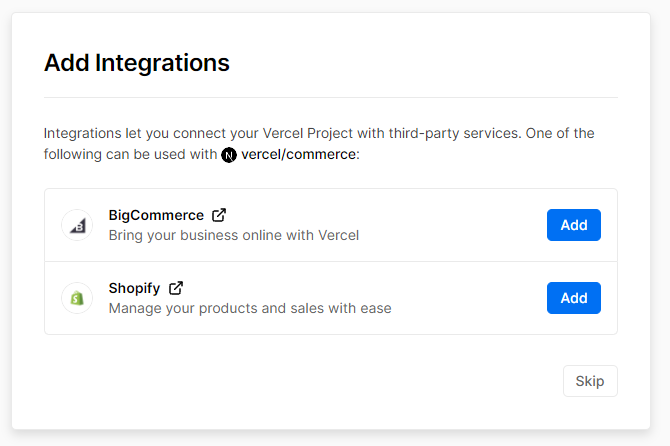Click the vercel/commerce repository name
The height and width of the screenshot is (446, 670).
point(298,155)
